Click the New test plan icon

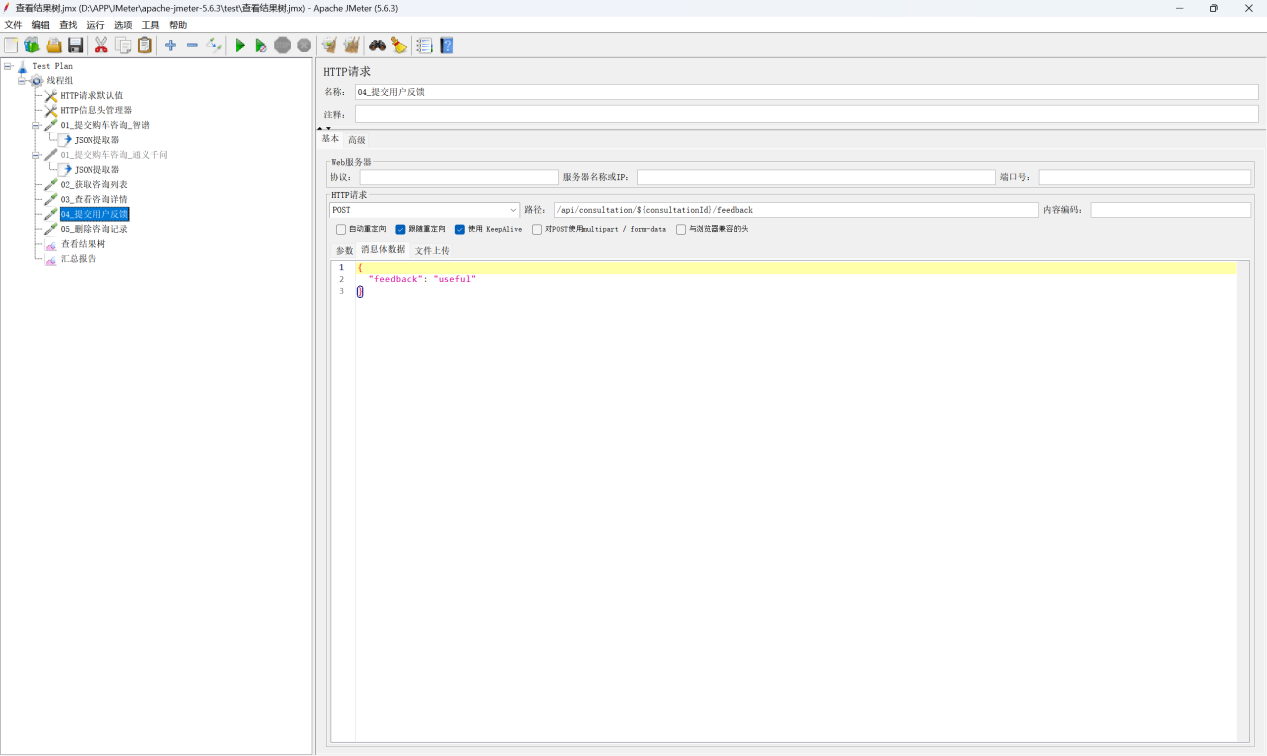(11, 45)
